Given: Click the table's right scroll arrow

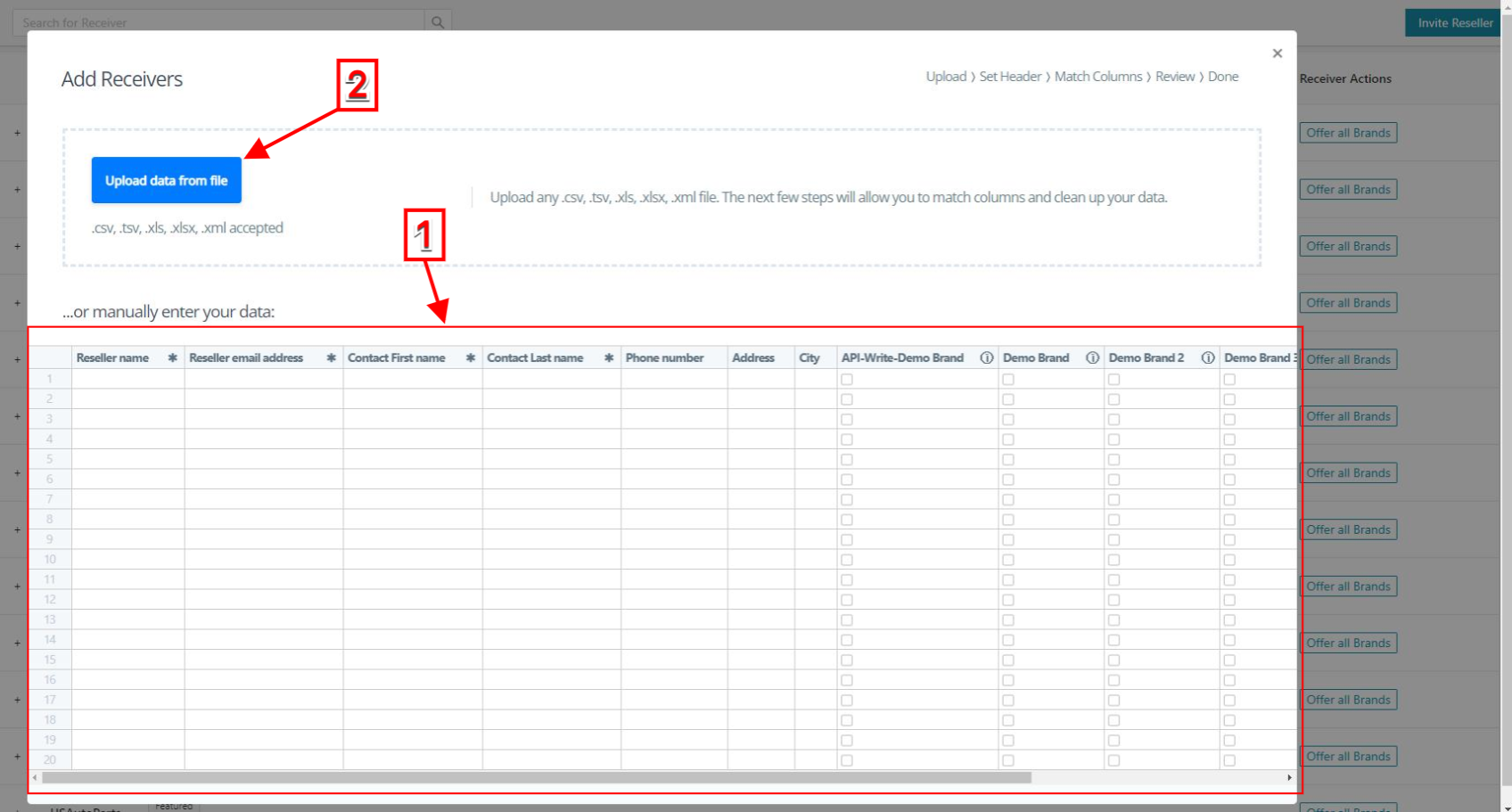Looking at the screenshot, I should (1289, 777).
